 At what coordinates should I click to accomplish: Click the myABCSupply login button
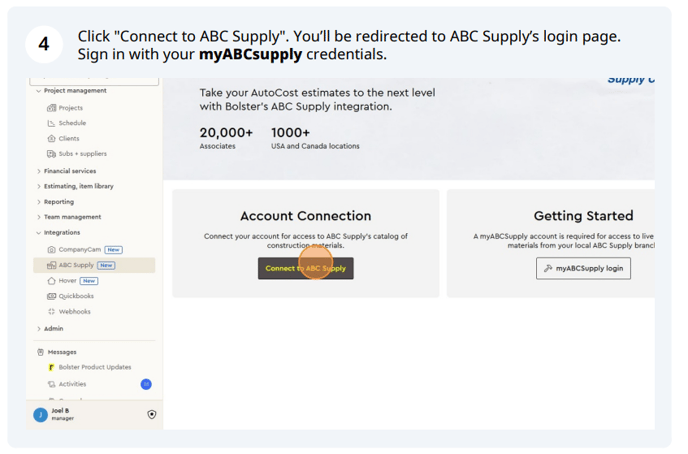pyautogui.click(x=583, y=268)
